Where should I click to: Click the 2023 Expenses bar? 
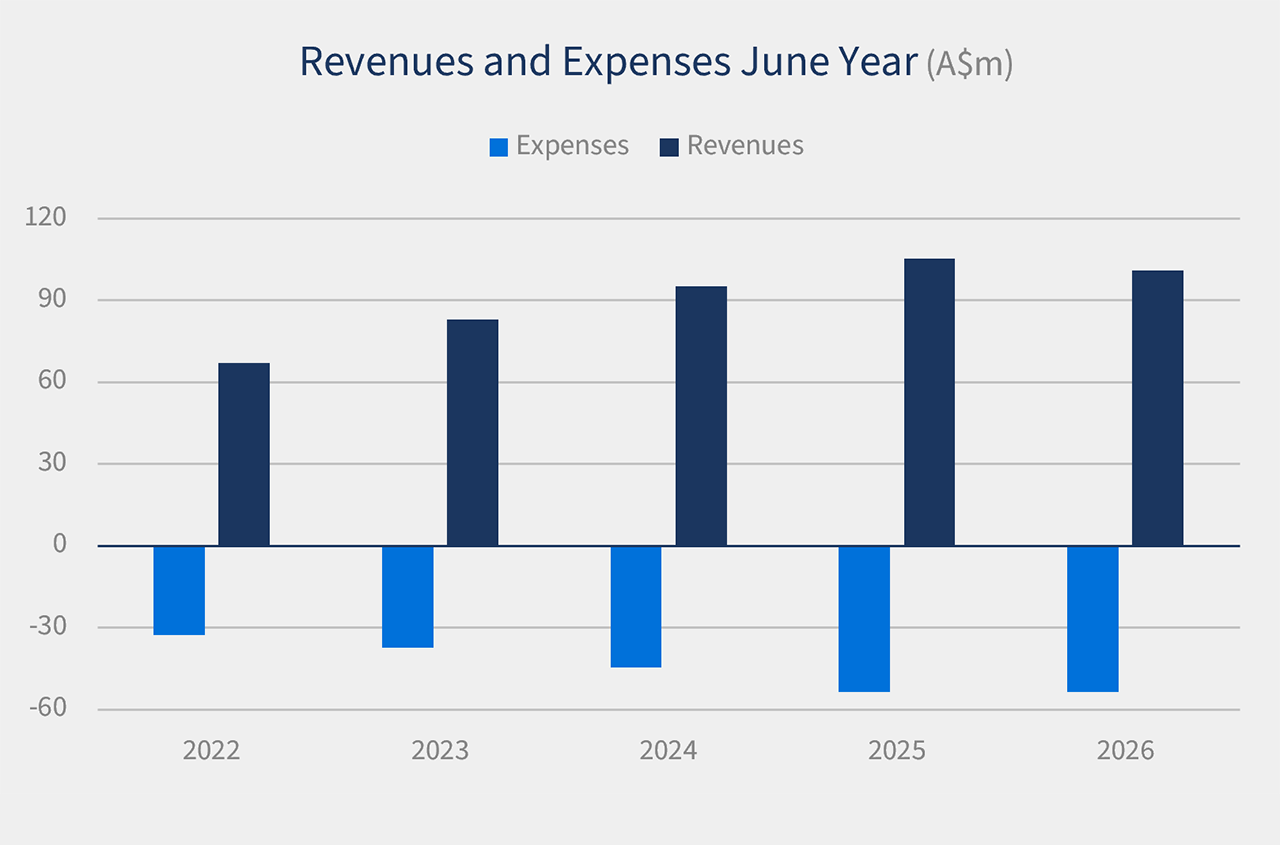pos(408,597)
